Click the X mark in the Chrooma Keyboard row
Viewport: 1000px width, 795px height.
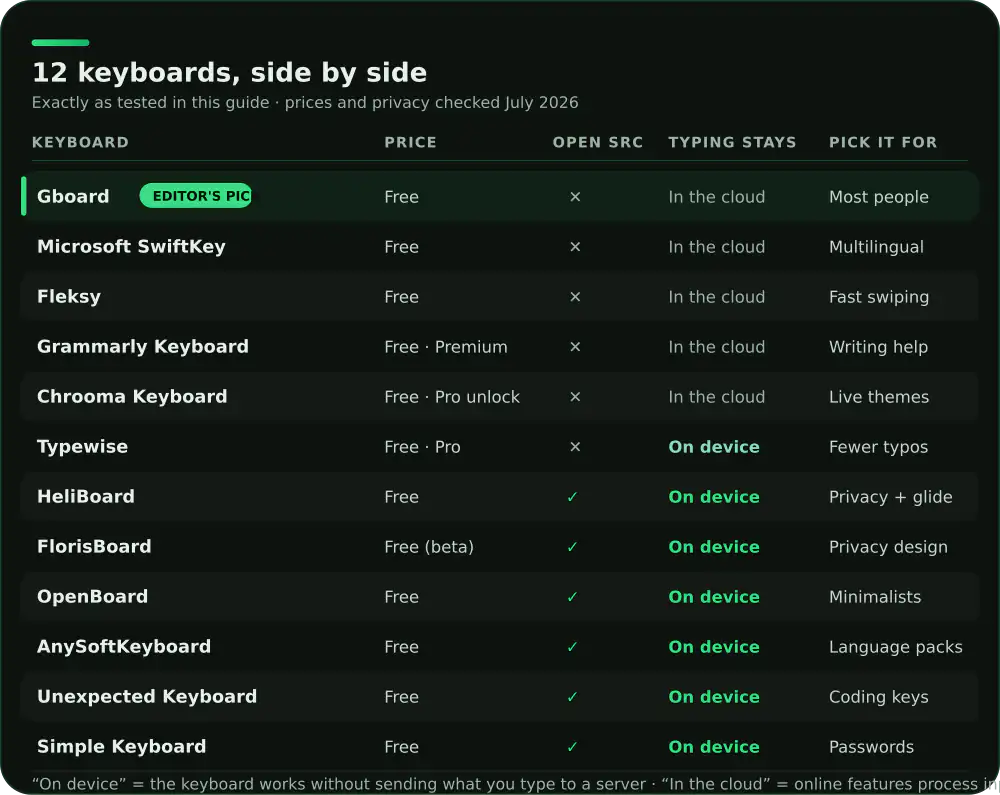pos(575,397)
